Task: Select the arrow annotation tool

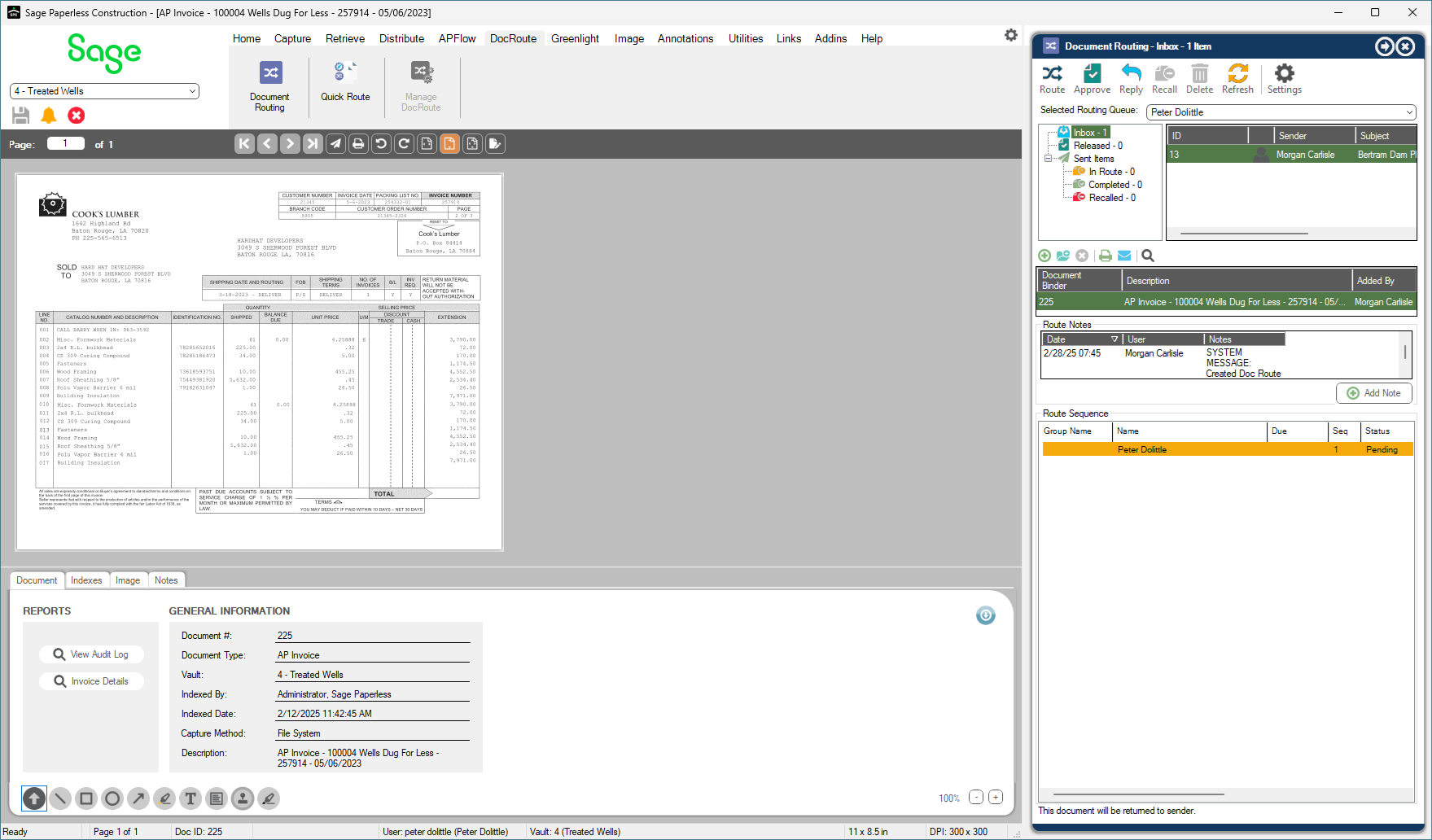Action: click(138, 798)
